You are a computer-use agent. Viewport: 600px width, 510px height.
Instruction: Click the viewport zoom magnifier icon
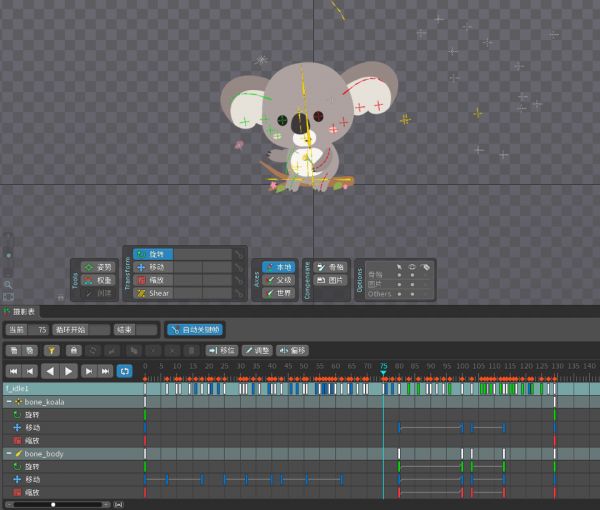(8, 285)
